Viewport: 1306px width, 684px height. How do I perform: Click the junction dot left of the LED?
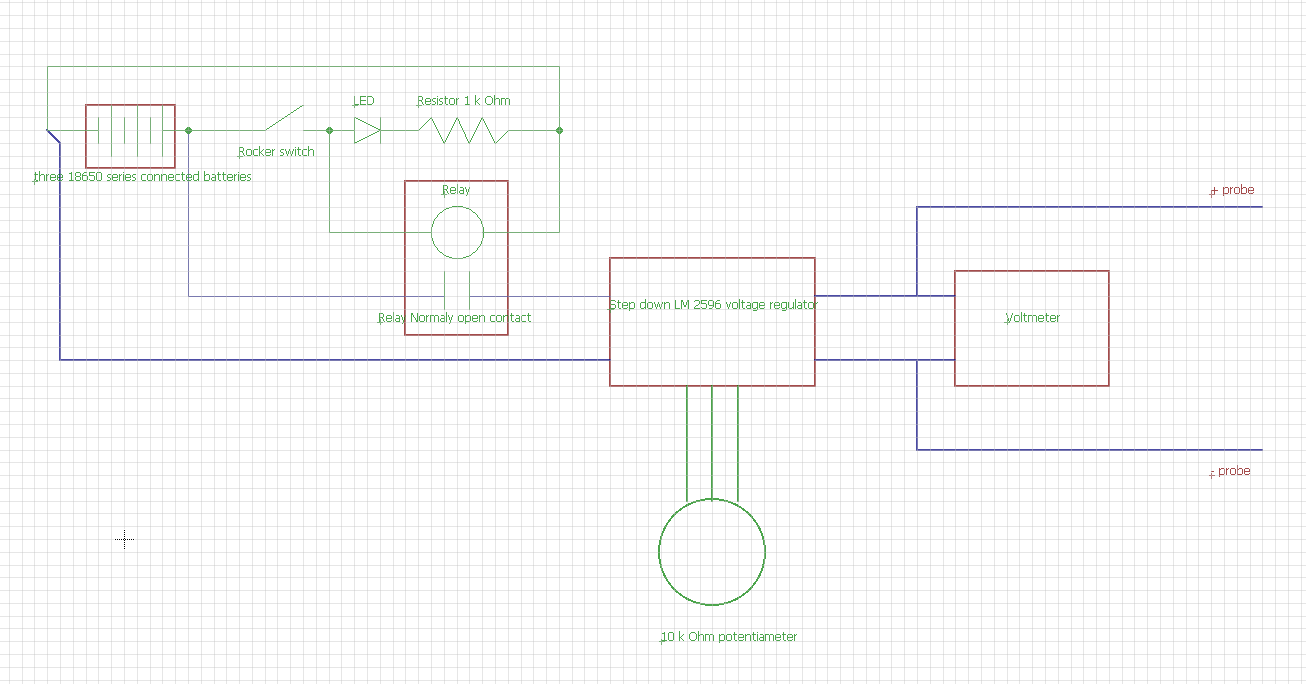pos(330,129)
